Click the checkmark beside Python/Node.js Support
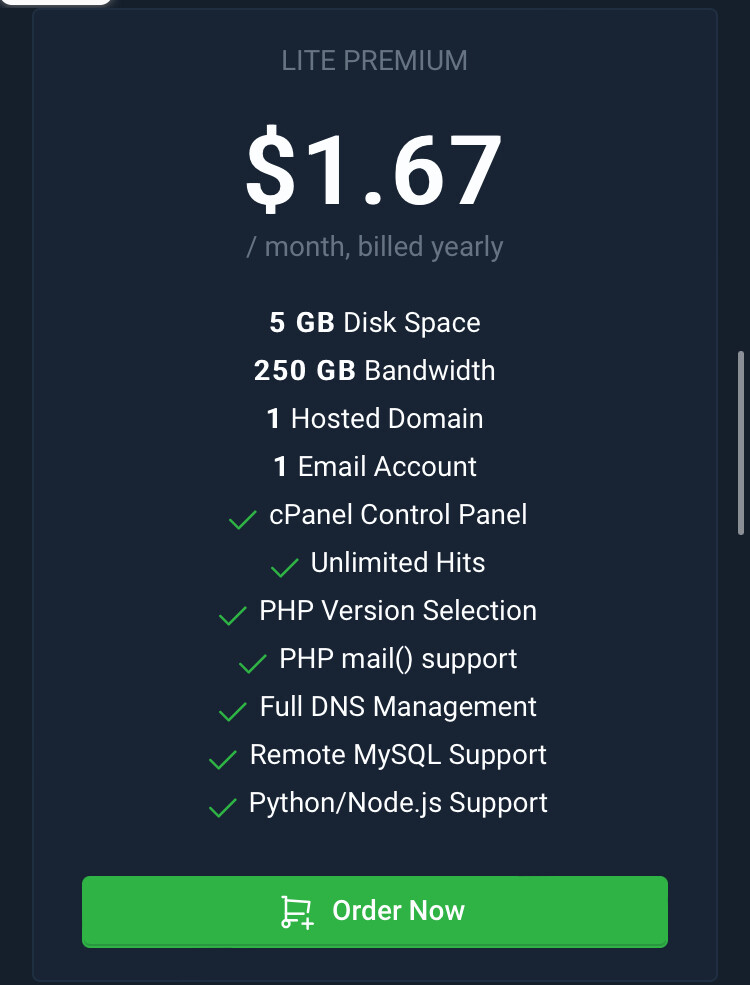Viewport: 750px width, 985px height. click(x=221, y=807)
